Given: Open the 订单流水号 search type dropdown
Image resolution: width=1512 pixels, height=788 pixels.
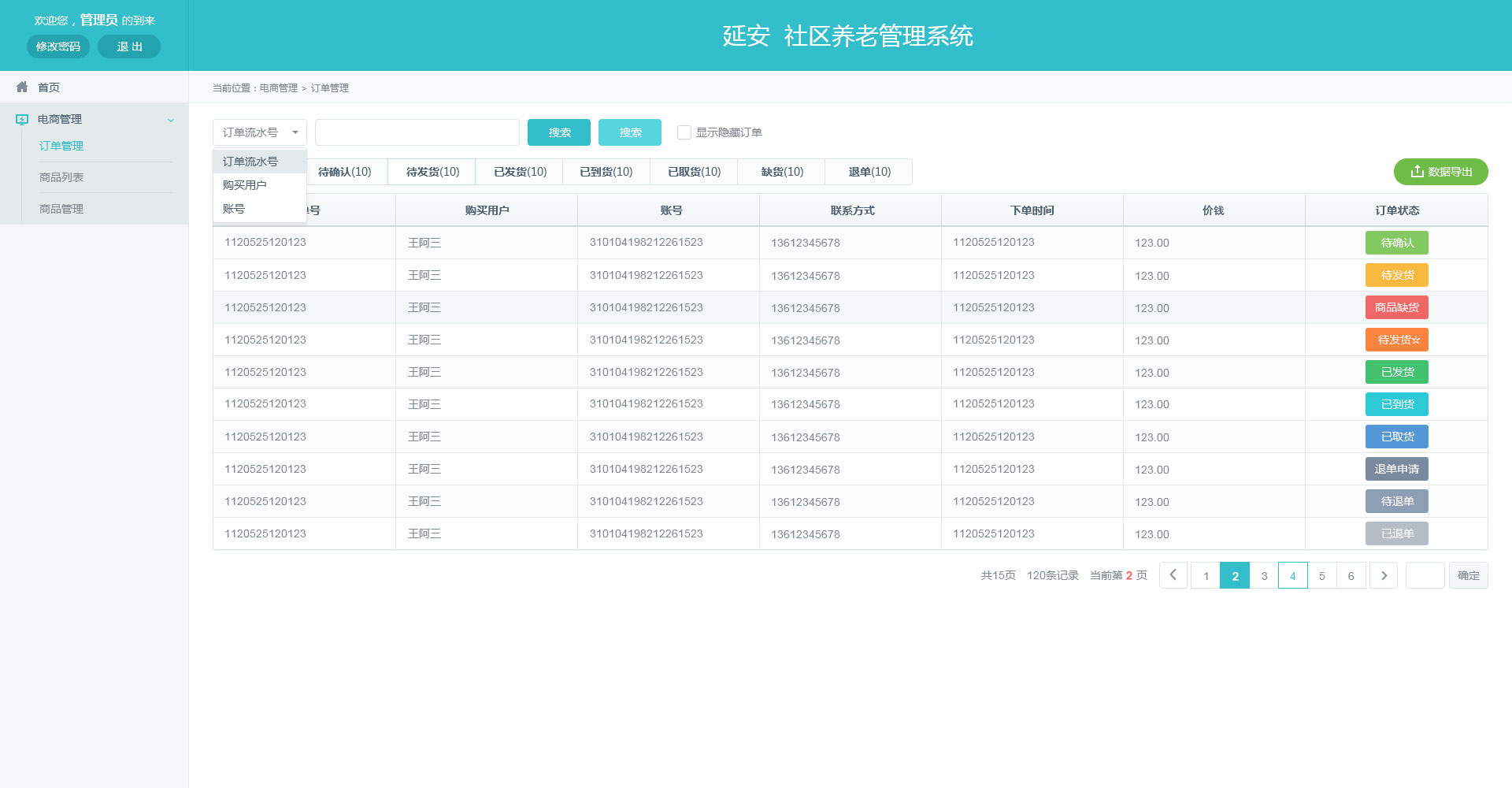Looking at the screenshot, I should (x=260, y=132).
